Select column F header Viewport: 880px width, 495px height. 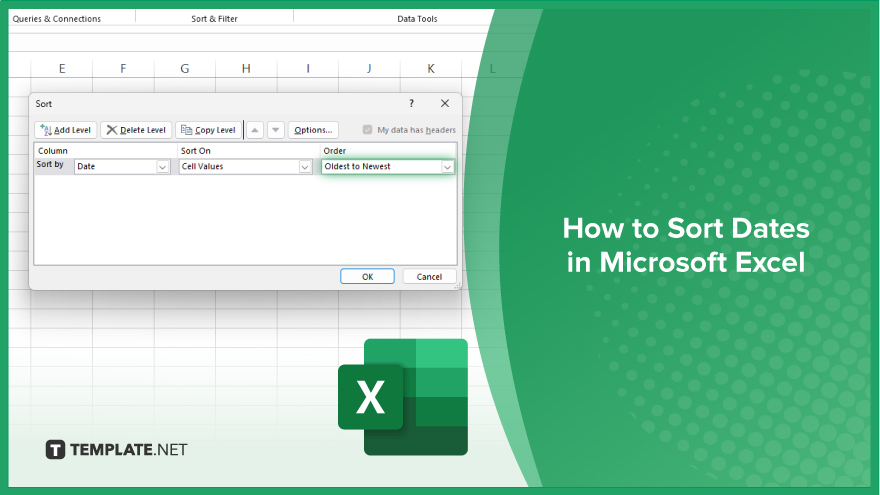tap(123, 68)
